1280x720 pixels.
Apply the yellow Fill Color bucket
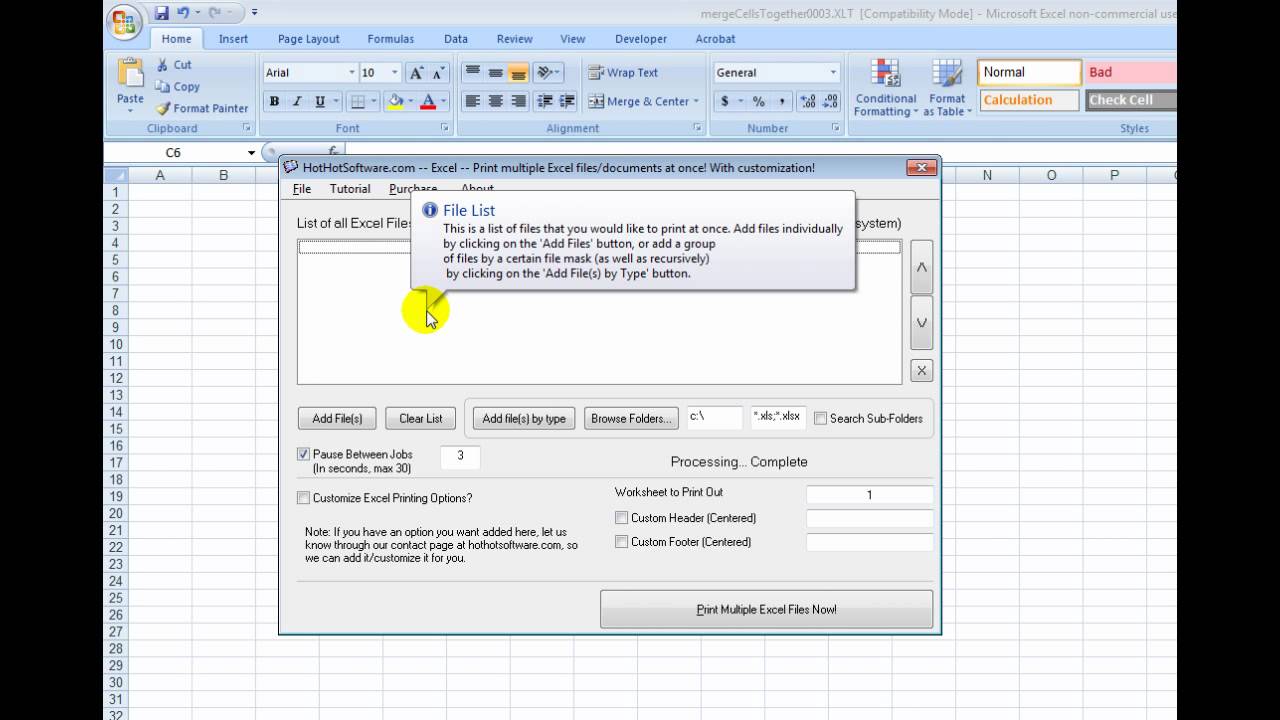coord(396,101)
